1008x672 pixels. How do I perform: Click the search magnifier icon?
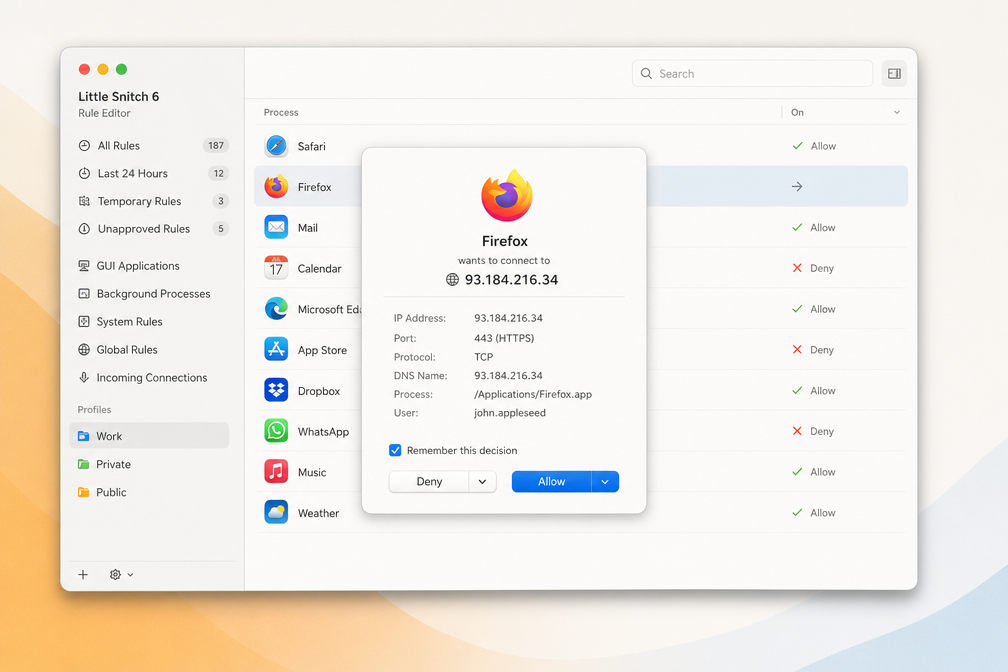pos(646,74)
